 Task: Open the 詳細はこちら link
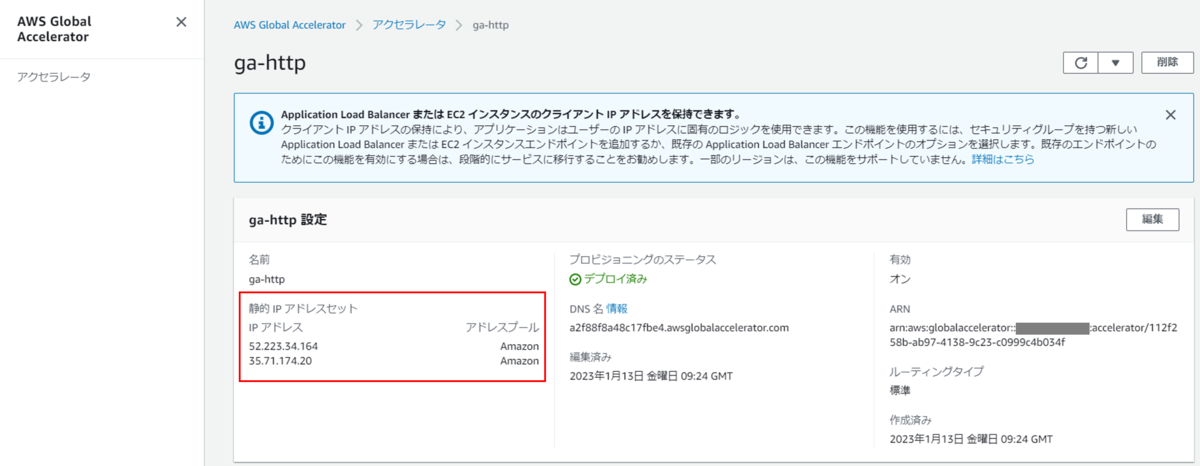(x=1002, y=159)
